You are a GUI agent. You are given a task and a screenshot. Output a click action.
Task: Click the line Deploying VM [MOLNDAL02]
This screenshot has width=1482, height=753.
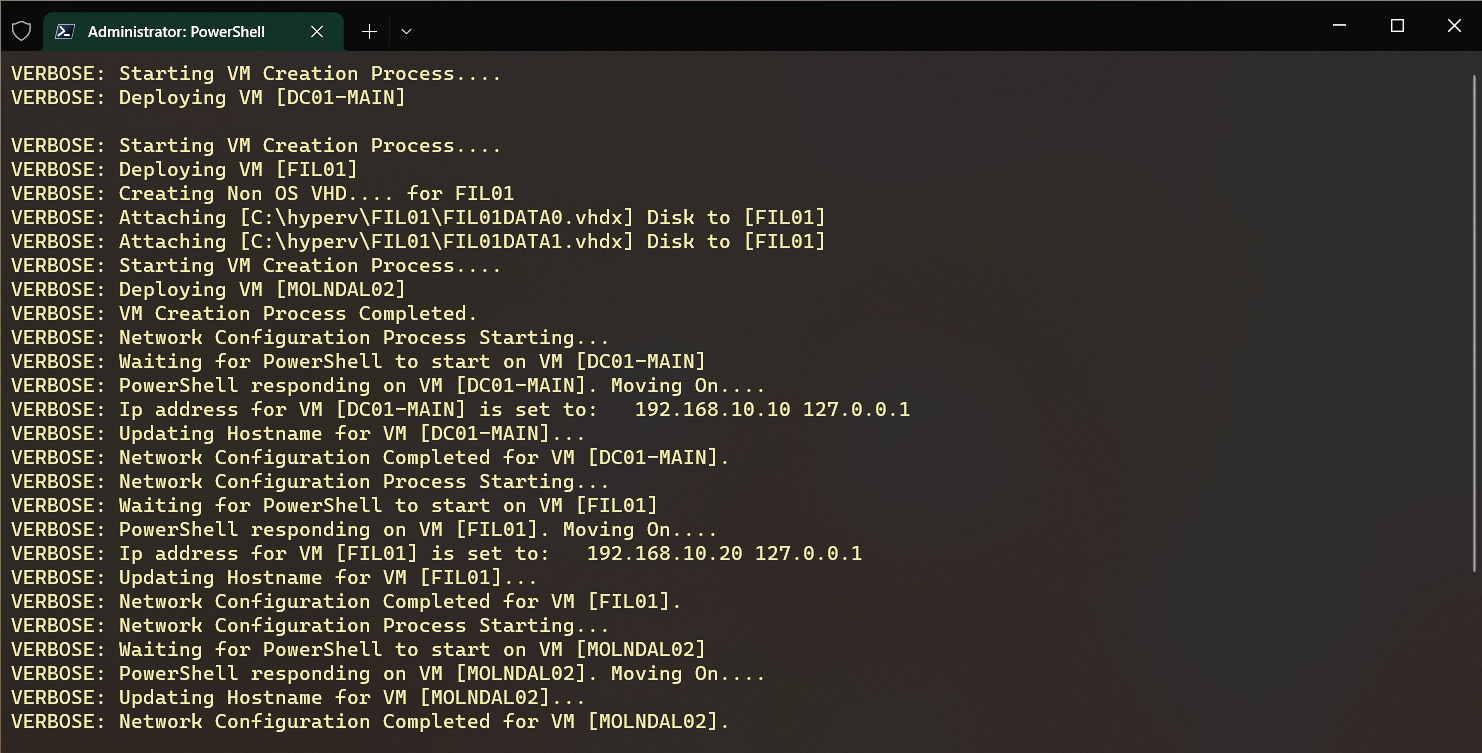[x=208, y=289]
